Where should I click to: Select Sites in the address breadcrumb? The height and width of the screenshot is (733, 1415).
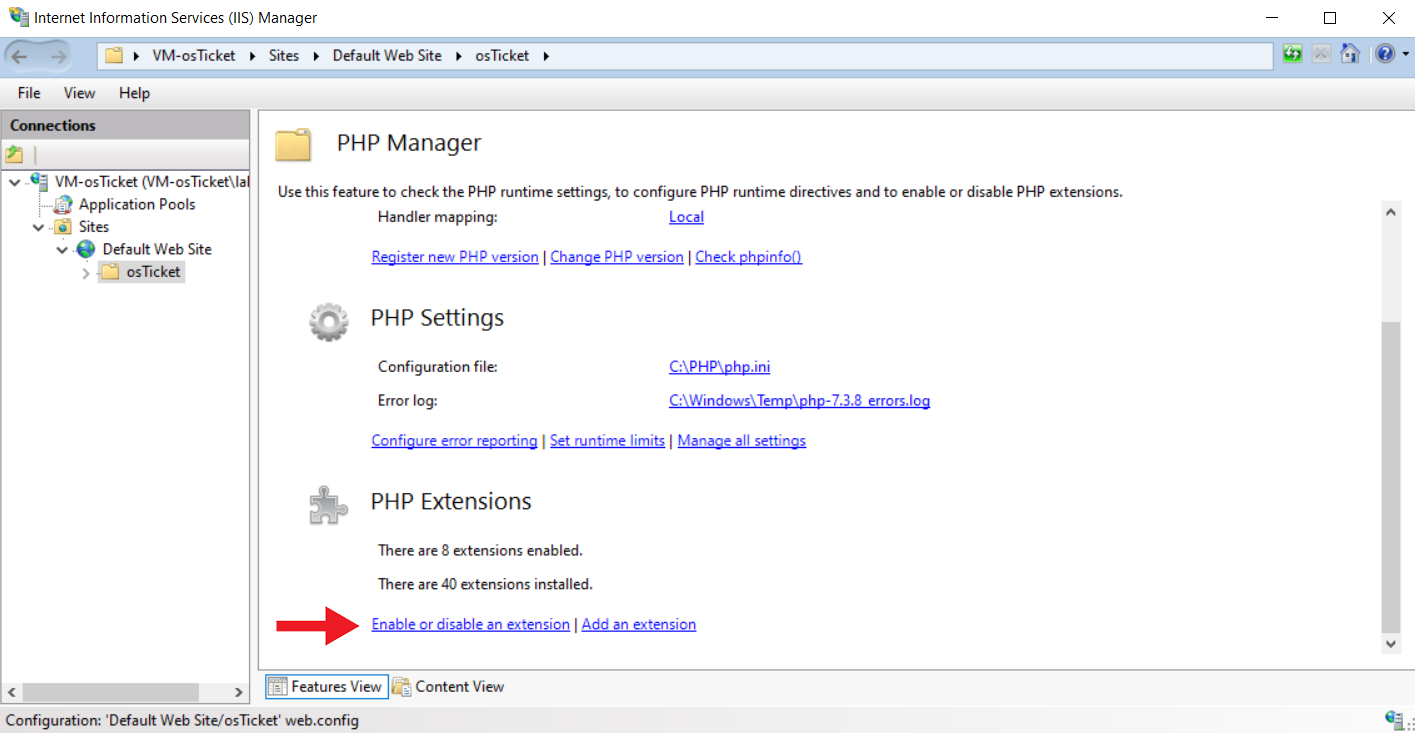pyautogui.click(x=284, y=56)
